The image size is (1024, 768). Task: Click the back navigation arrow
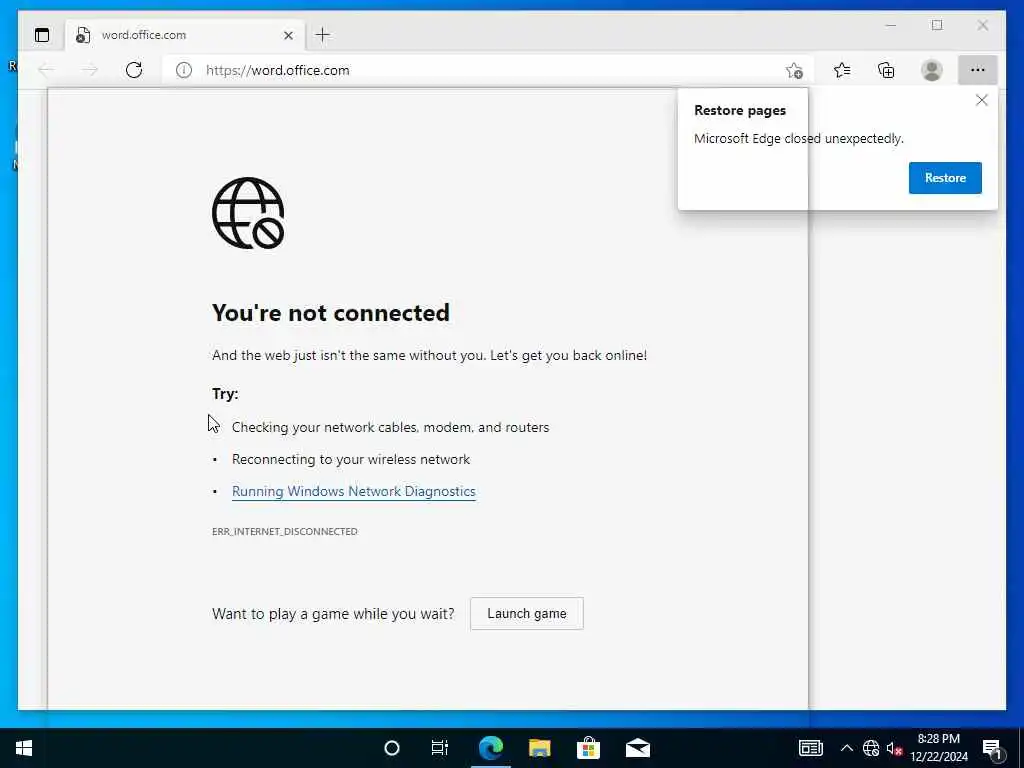click(x=46, y=70)
